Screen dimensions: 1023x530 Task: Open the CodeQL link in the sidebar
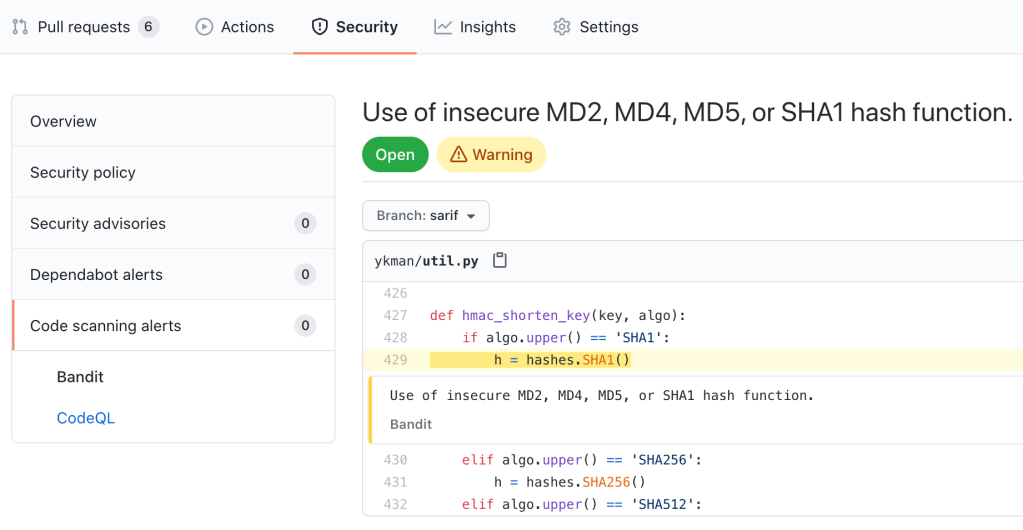[85, 418]
